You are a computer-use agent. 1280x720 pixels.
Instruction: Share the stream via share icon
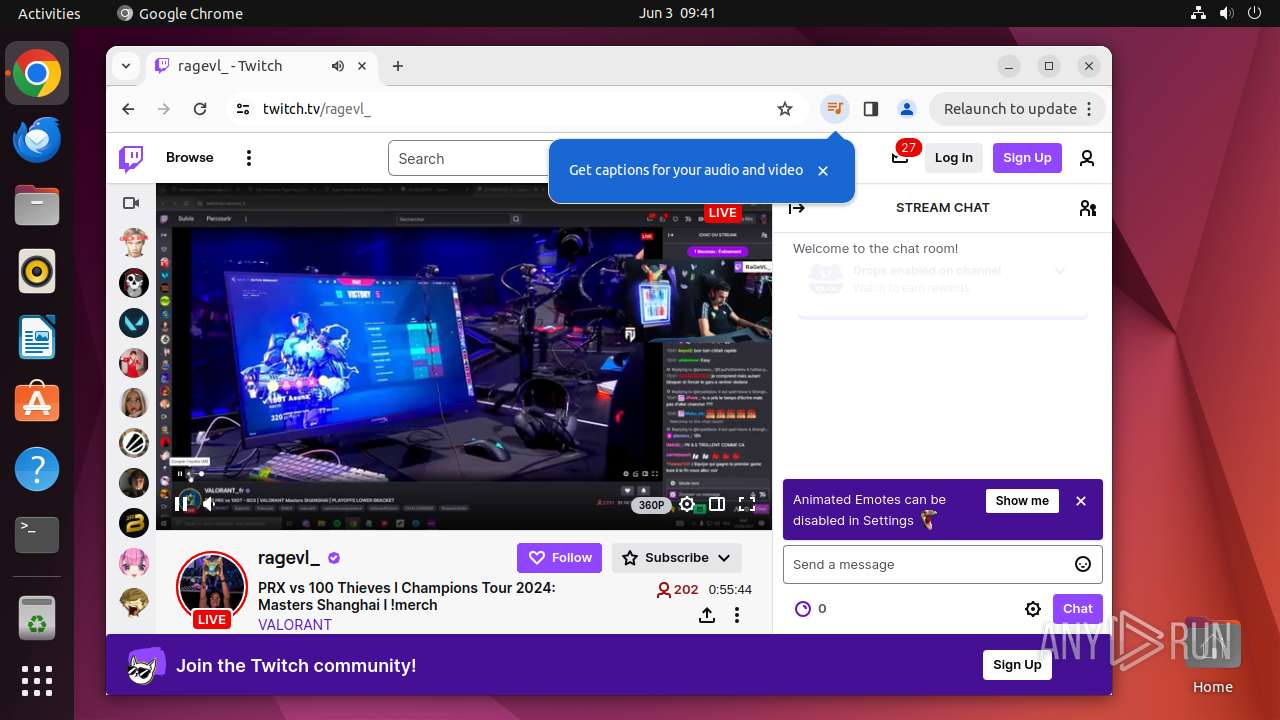[x=707, y=615]
